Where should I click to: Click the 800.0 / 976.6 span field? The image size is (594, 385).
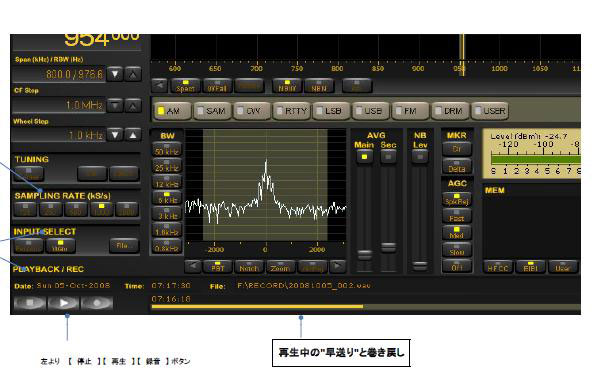59,74
